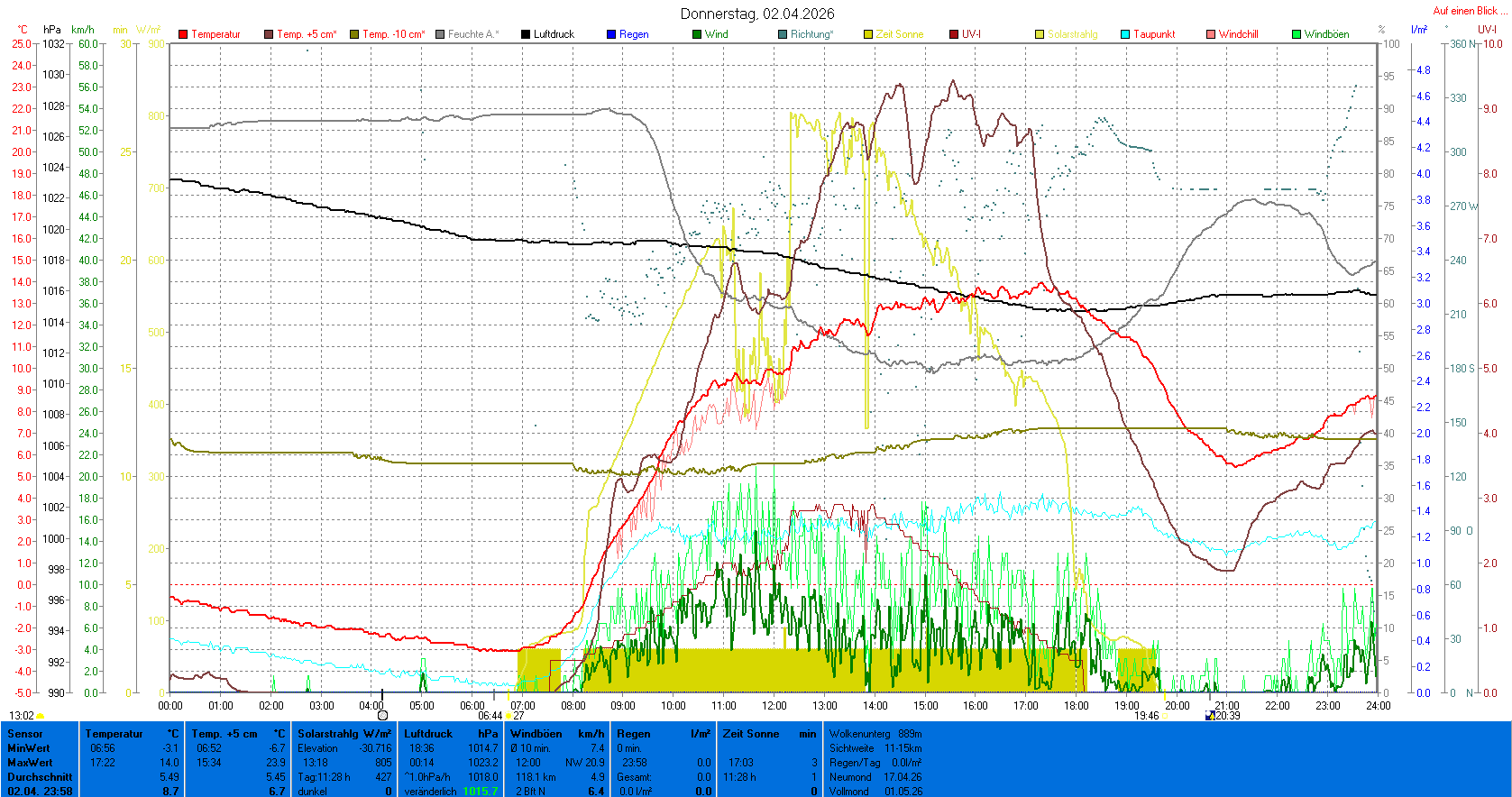This screenshot has height=797, width=1512.
Task: Click the 'Solarstrahlg' legend label
Action: (x=1072, y=34)
